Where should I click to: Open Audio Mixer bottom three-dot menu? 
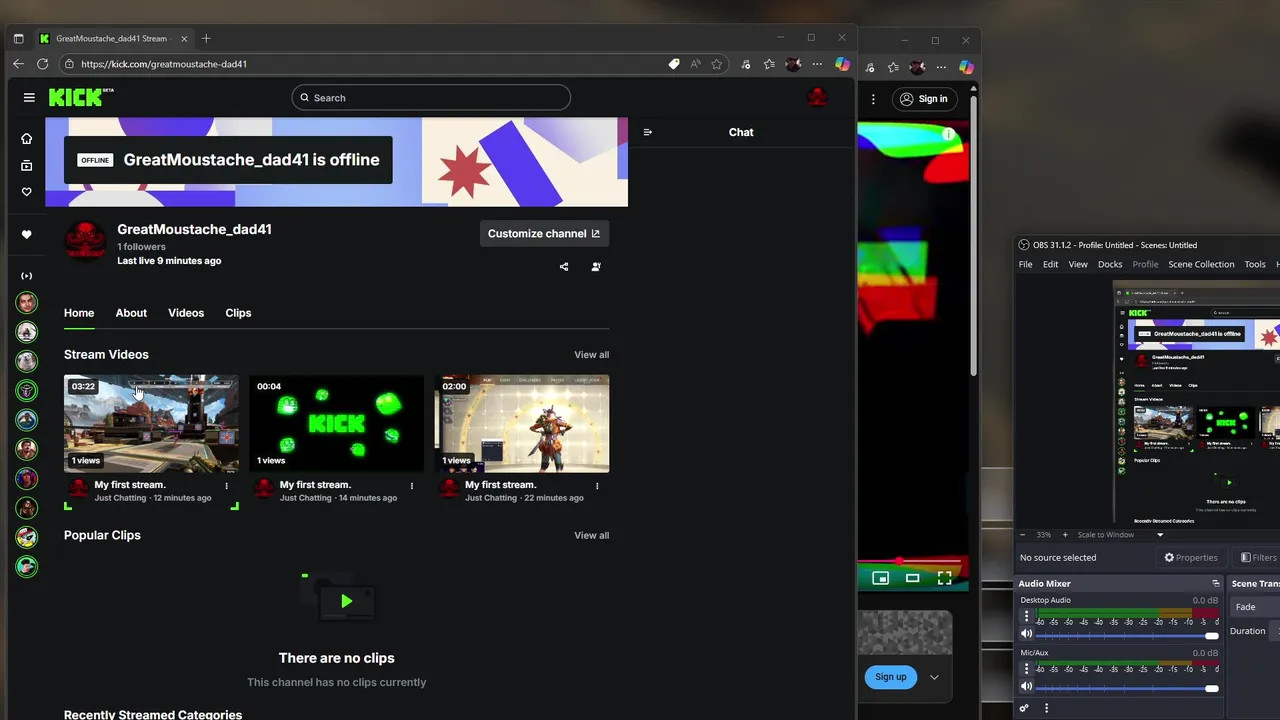(x=1047, y=708)
